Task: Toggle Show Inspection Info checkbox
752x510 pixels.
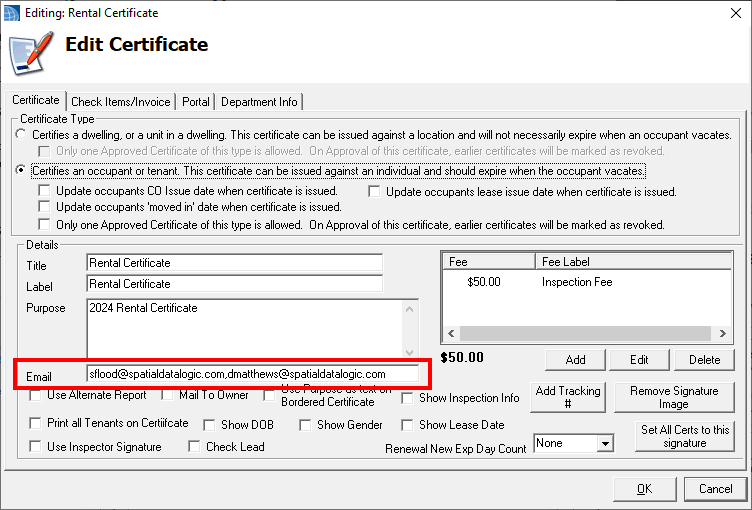Action: tap(407, 398)
